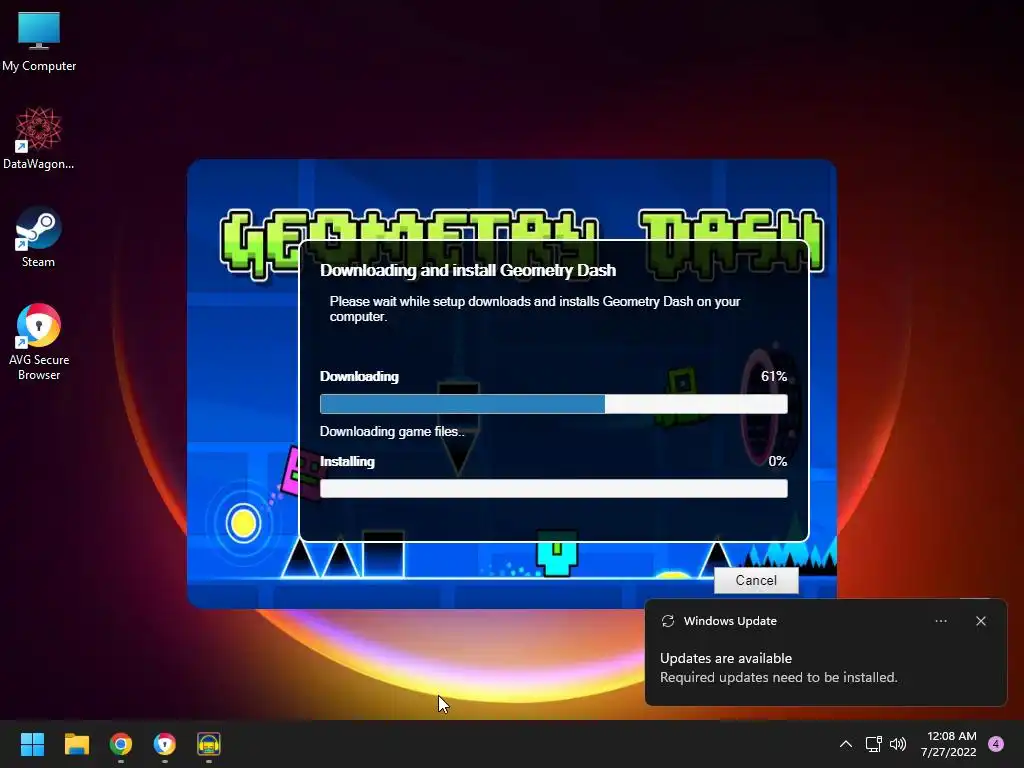This screenshot has height=768, width=1024.
Task: Open the Windows Start menu
Action: [x=32, y=744]
